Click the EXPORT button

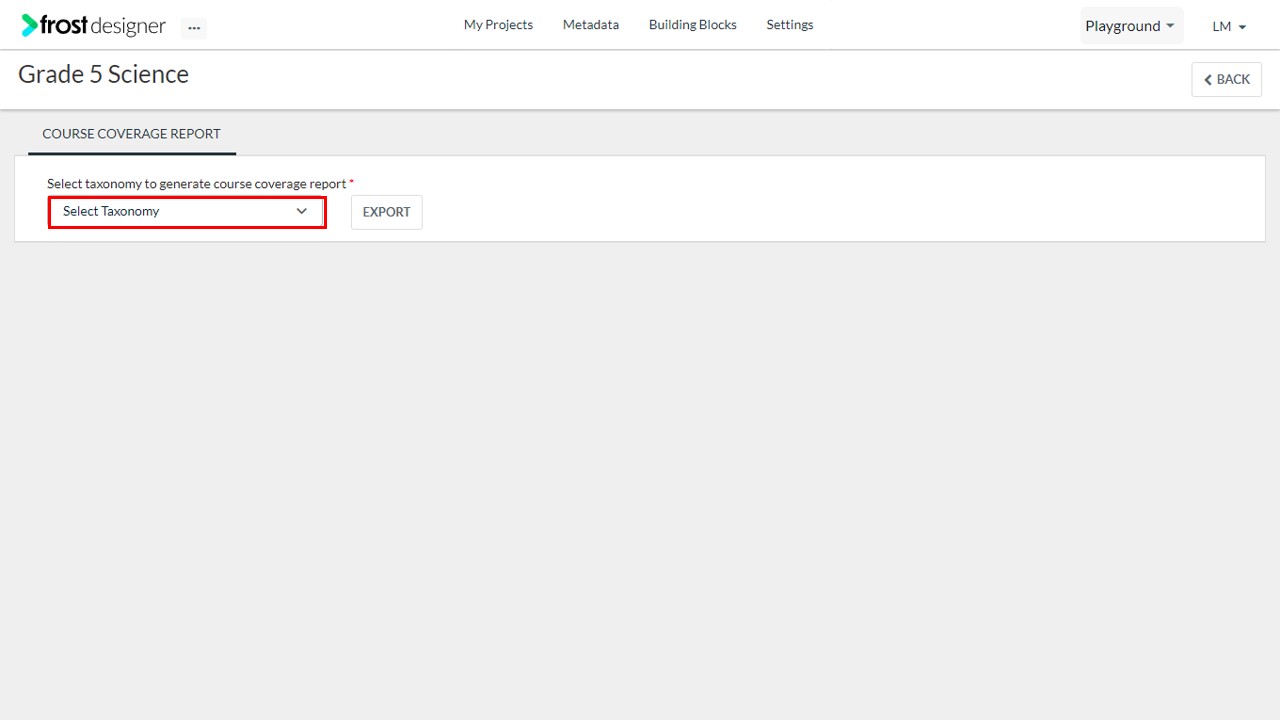386,212
